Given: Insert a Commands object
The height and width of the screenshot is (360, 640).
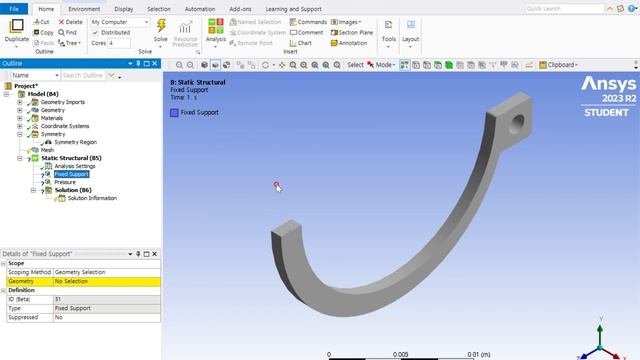Looking at the screenshot, I should point(308,22).
